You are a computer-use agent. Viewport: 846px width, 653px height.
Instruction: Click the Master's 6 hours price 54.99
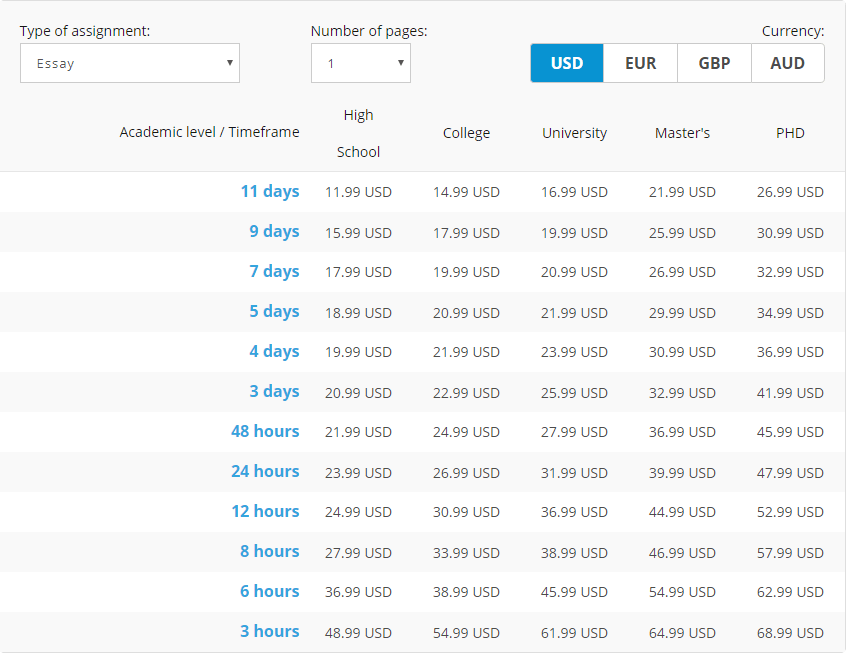pyautogui.click(x=682, y=592)
